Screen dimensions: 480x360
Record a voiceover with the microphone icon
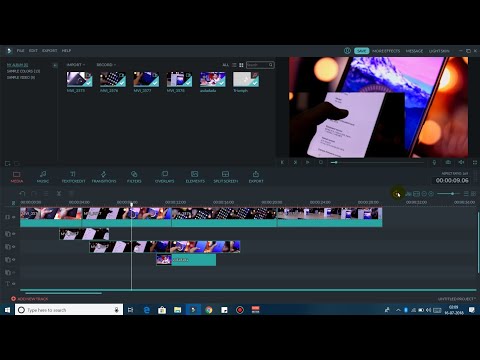pyautogui.click(x=434, y=162)
